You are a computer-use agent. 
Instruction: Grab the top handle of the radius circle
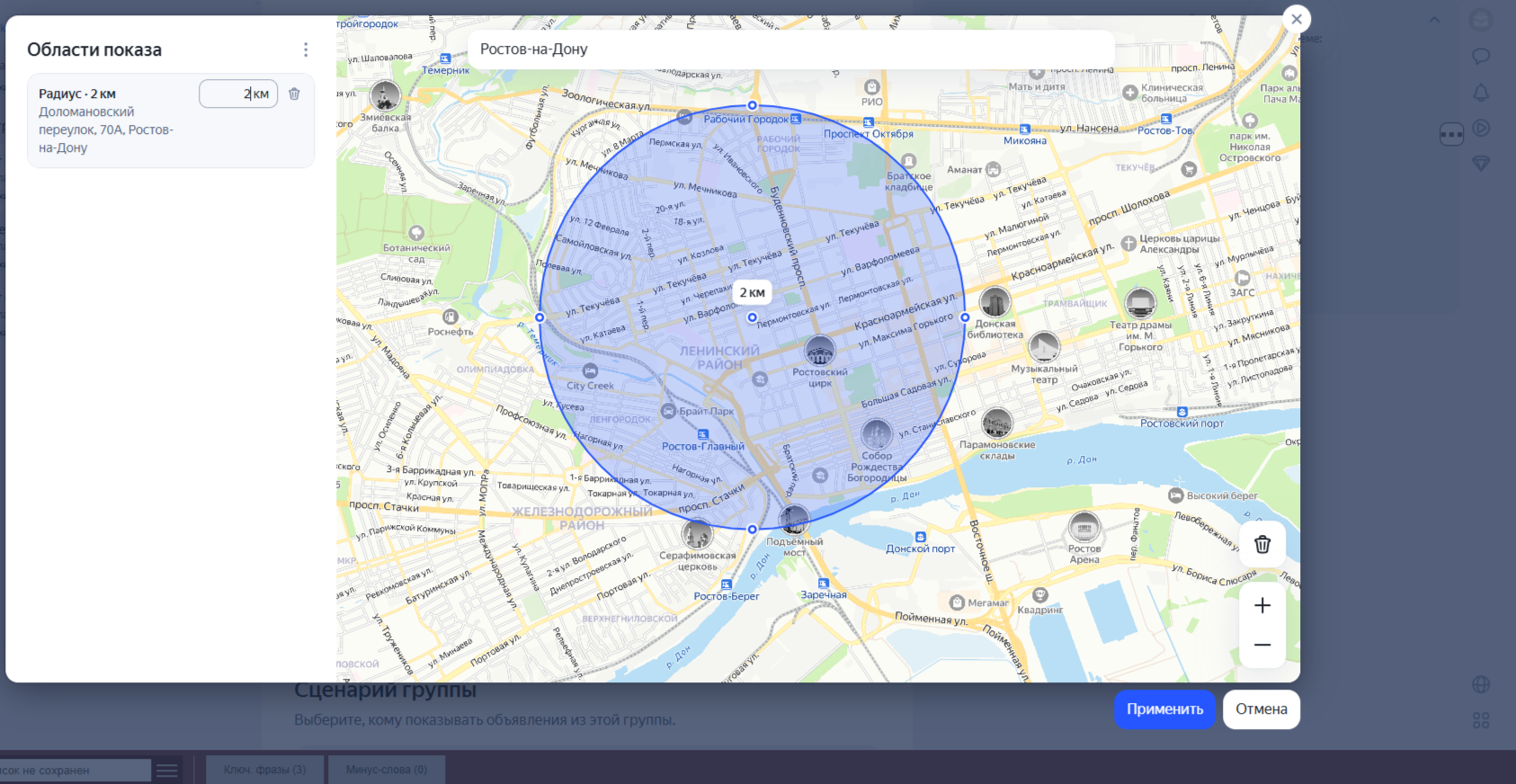coord(753,105)
